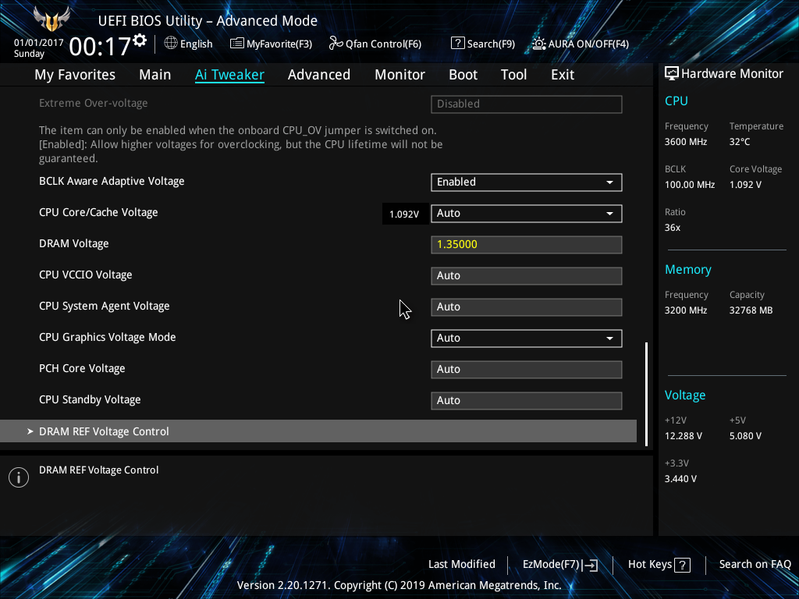The width and height of the screenshot is (799, 599).
Task: Click the Search(F9) question icon
Action: click(458, 43)
